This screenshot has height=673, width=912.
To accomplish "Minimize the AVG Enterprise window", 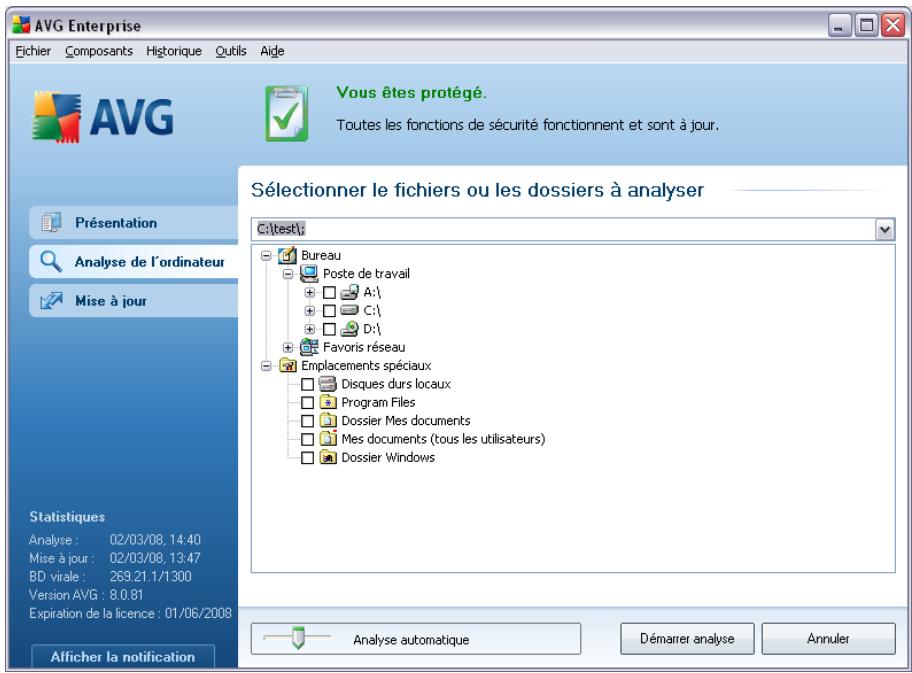I will pyautogui.click(x=839, y=26).
